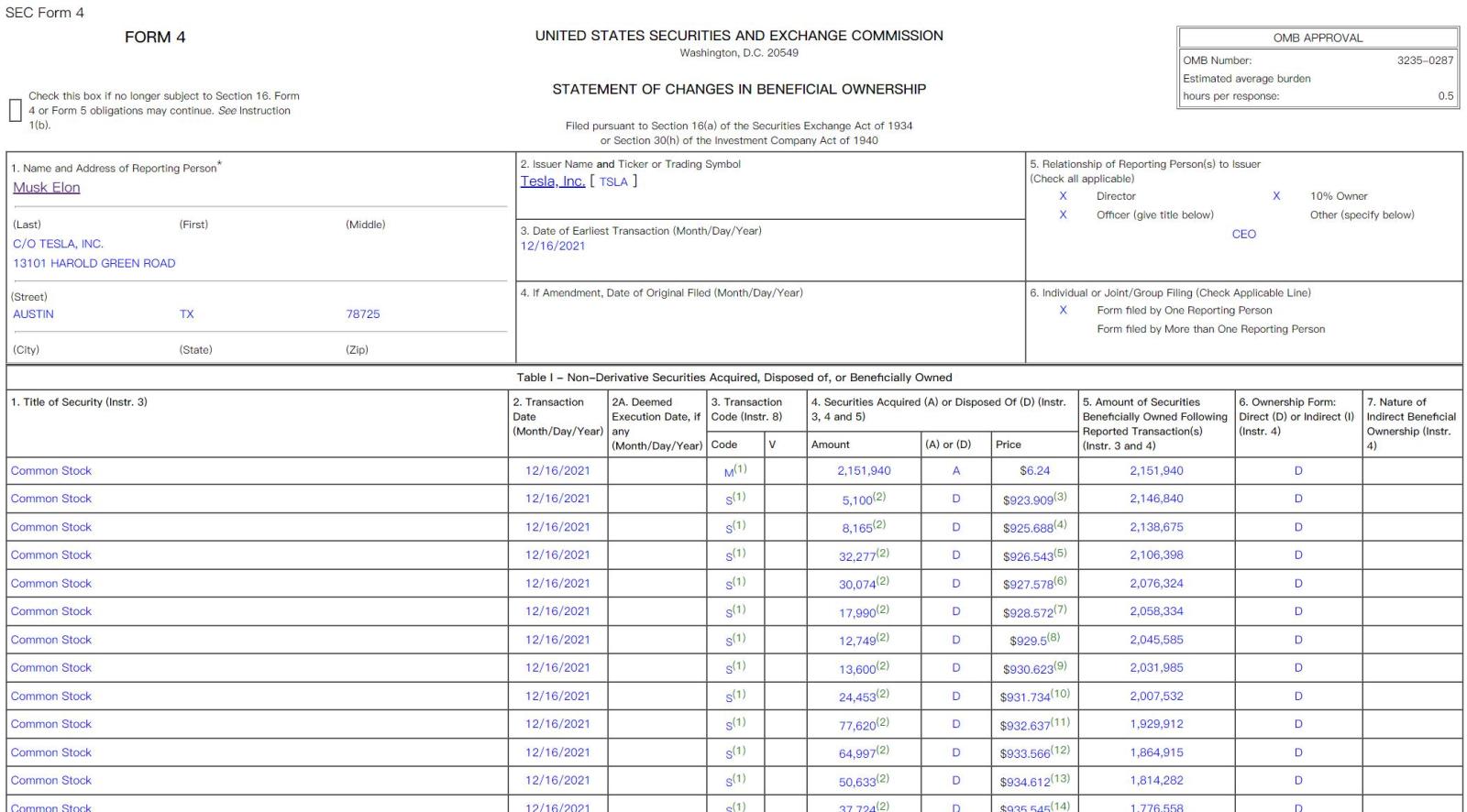Click the owned amount 2,007,532 cell

1156,696
